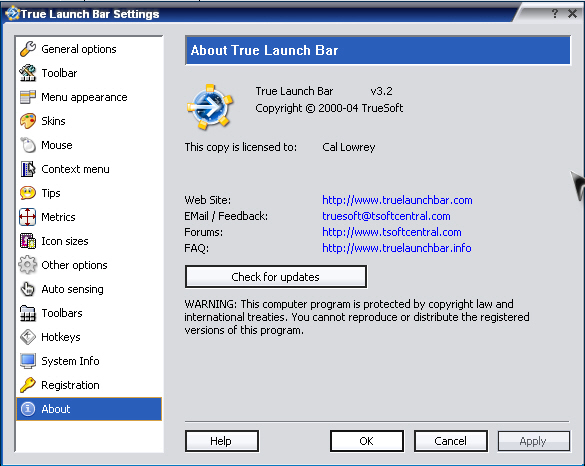Click the 'FAQ:' label
Image resolution: width=585 pixels, height=466 pixels.
point(197,248)
